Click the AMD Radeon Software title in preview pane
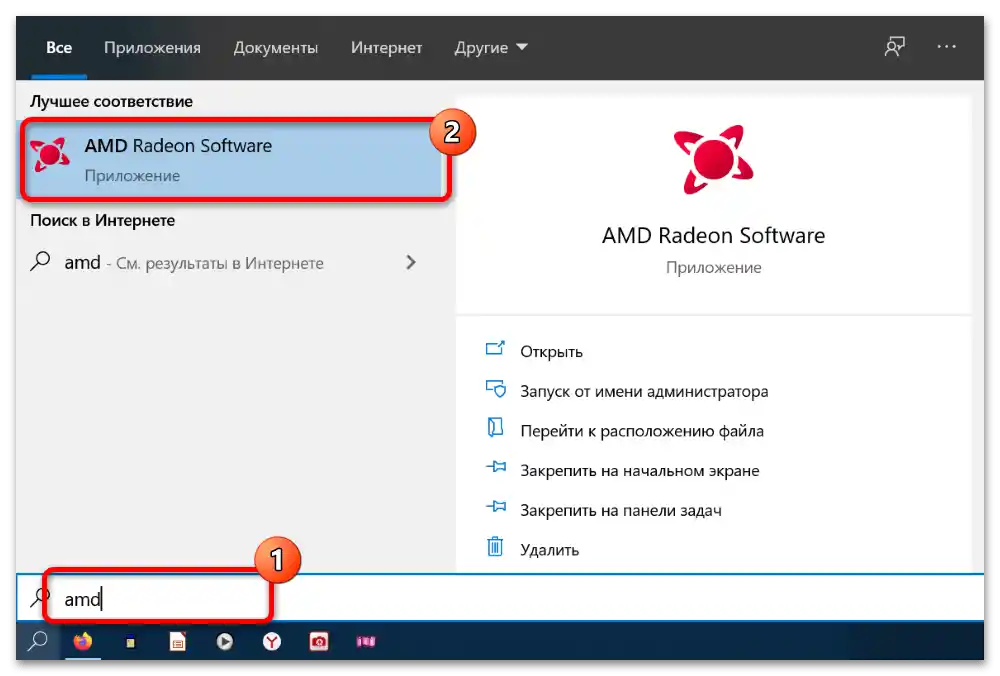Image resolution: width=1000 pixels, height=676 pixels. pyautogui.click(x=713, y=235)
